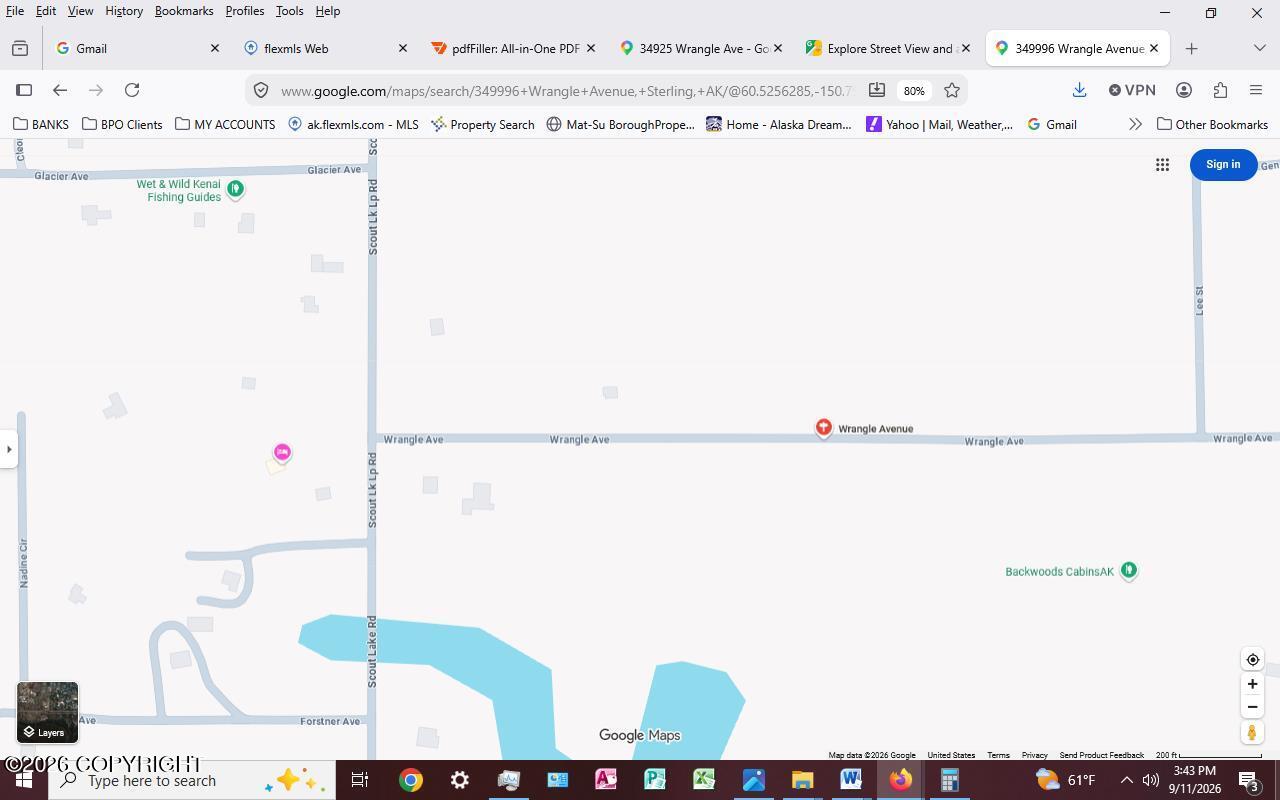Viewport: 1280px width, 800px height.
Task: Open the Firefox hamburger menu
Action: pos(1256,90)
